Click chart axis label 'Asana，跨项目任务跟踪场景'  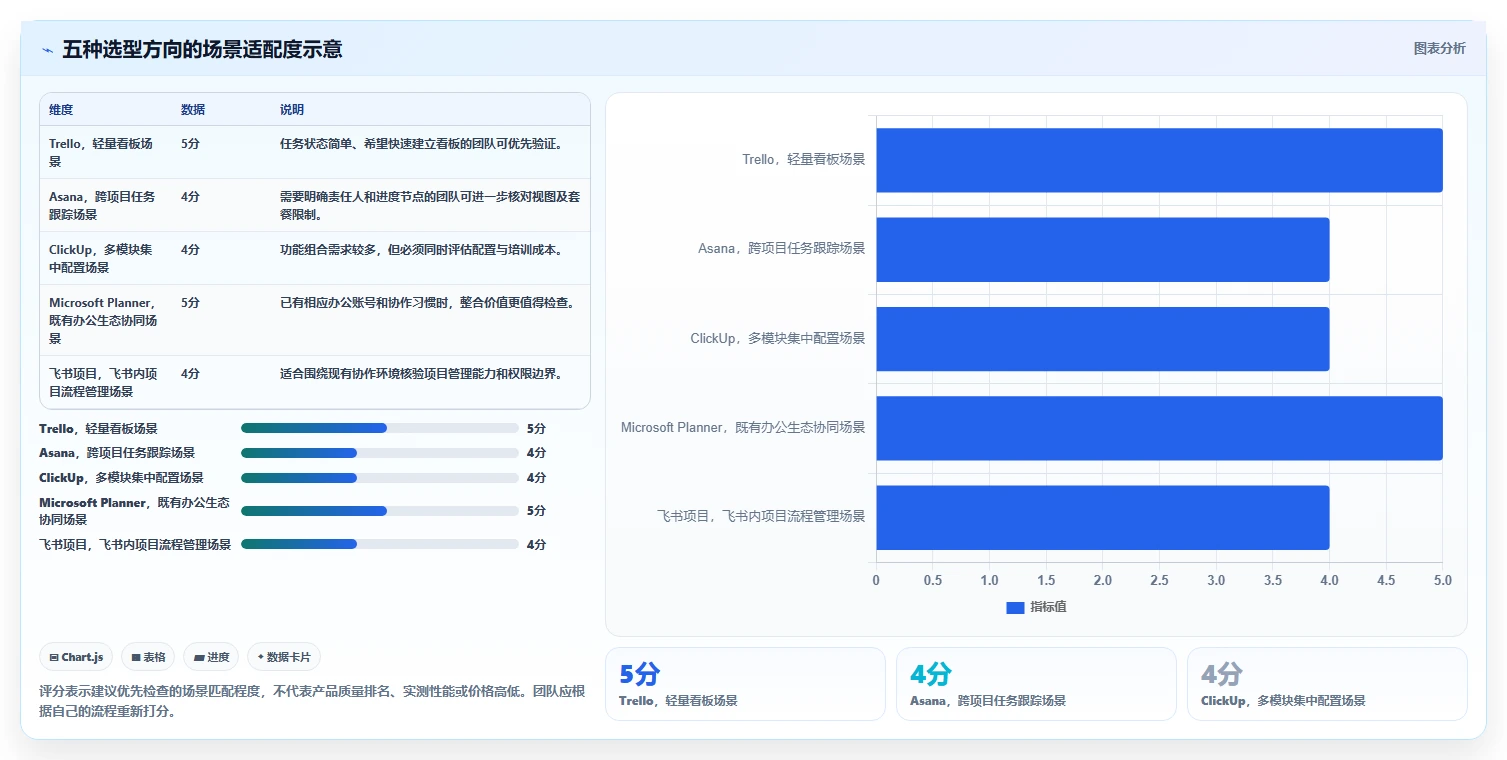tap(781, 249)
